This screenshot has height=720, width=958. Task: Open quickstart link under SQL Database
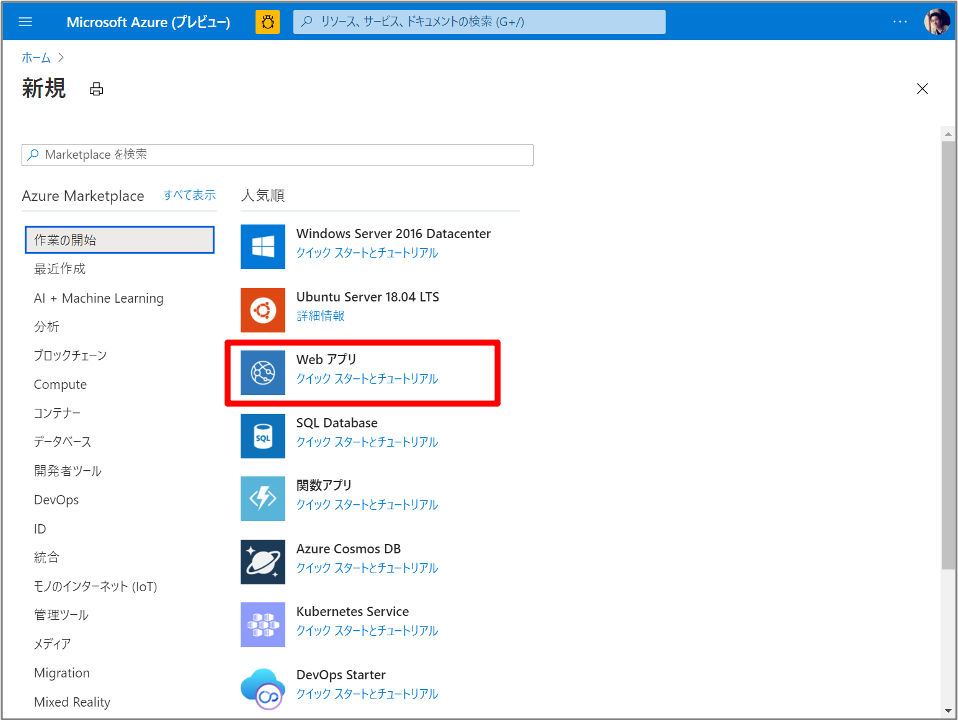click(367, 441)
